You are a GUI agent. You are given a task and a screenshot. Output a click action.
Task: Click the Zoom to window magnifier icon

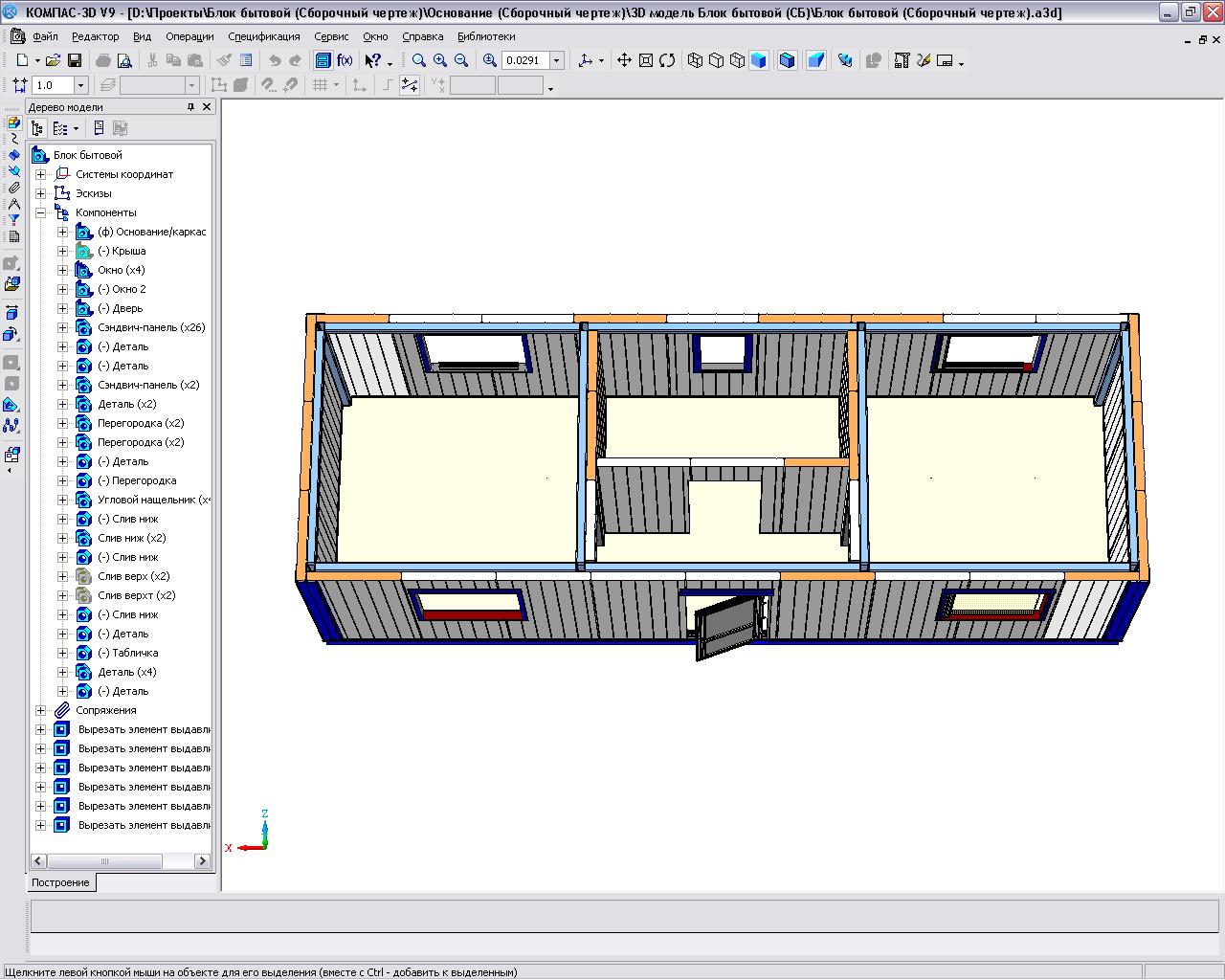click(x=419, y=60)
